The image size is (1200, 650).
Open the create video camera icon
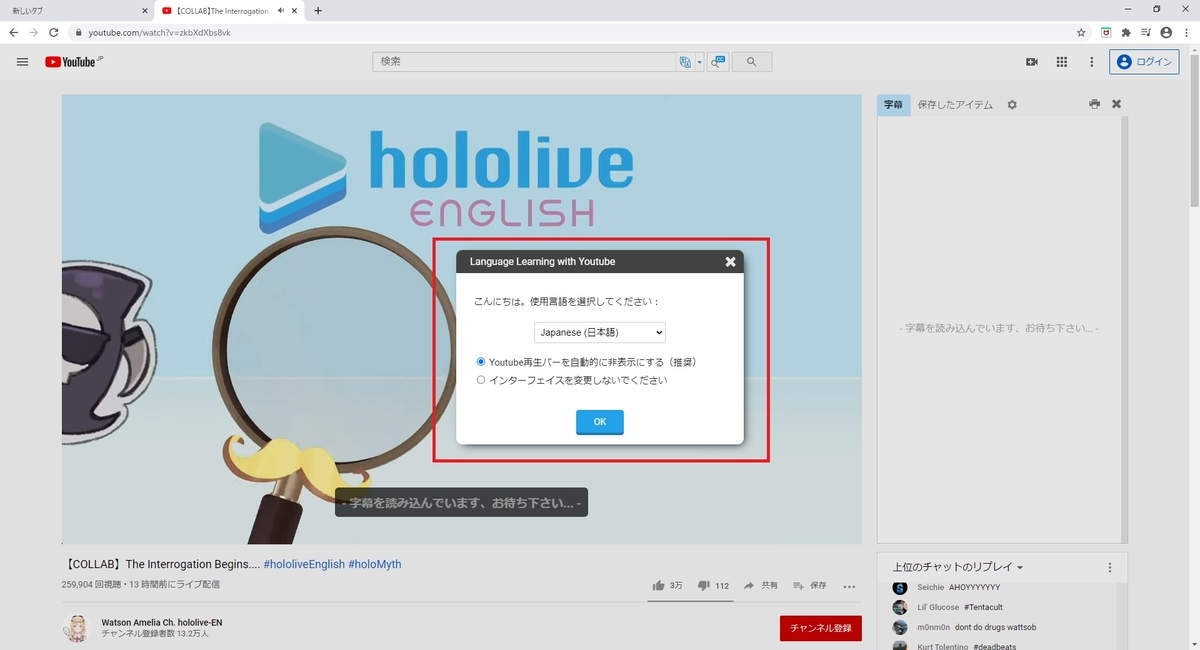(1031, 62)
